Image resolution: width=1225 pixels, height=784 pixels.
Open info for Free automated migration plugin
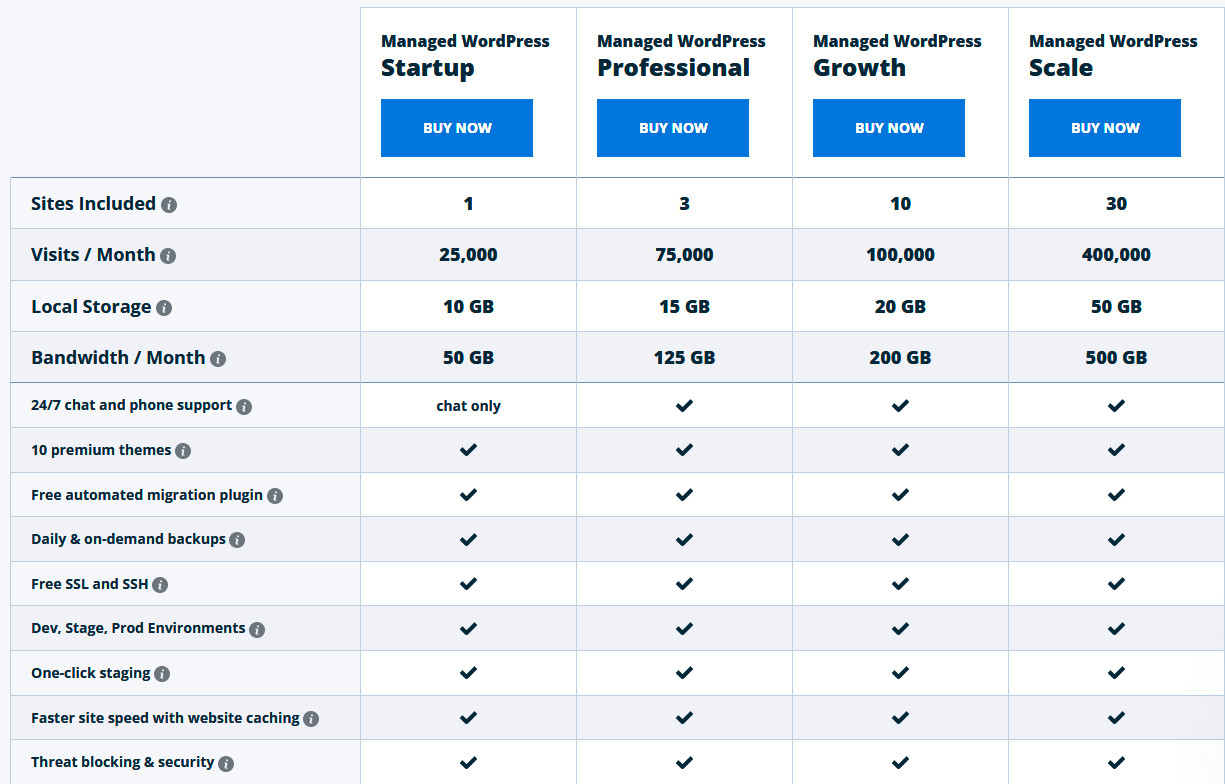tap(276, 495)
